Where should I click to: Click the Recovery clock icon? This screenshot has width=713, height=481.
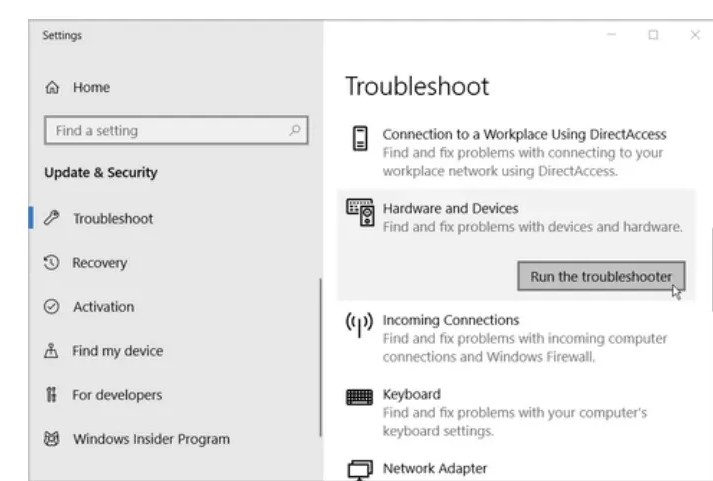[x=51, y=262]
